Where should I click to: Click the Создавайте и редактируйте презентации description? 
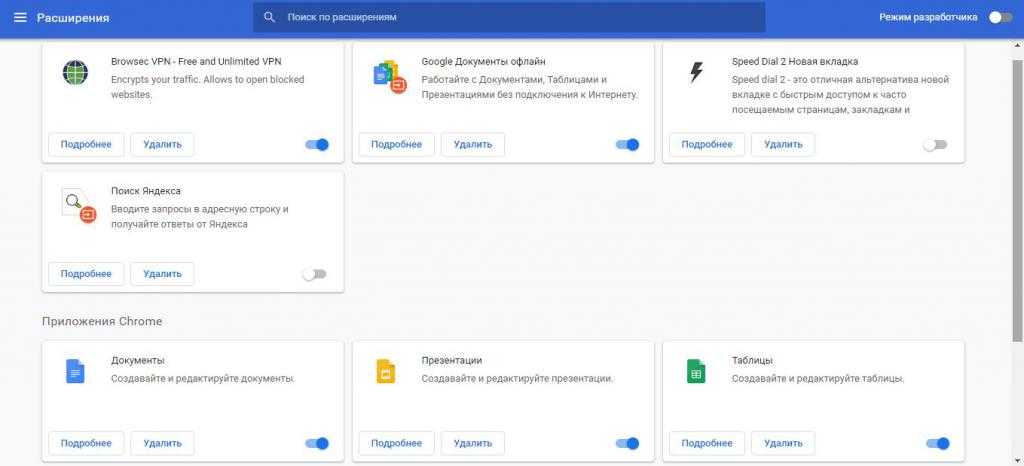tap(517, 378)
